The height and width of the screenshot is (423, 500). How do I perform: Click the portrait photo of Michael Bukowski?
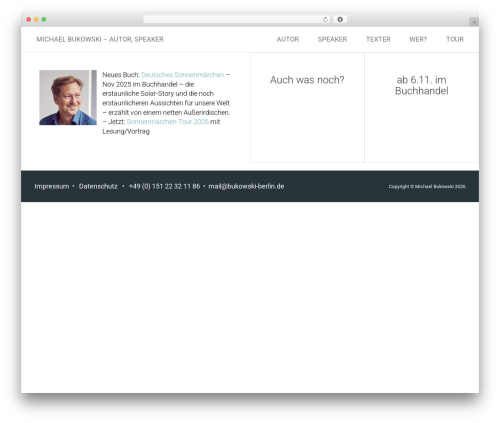click(x=68, y=97)
